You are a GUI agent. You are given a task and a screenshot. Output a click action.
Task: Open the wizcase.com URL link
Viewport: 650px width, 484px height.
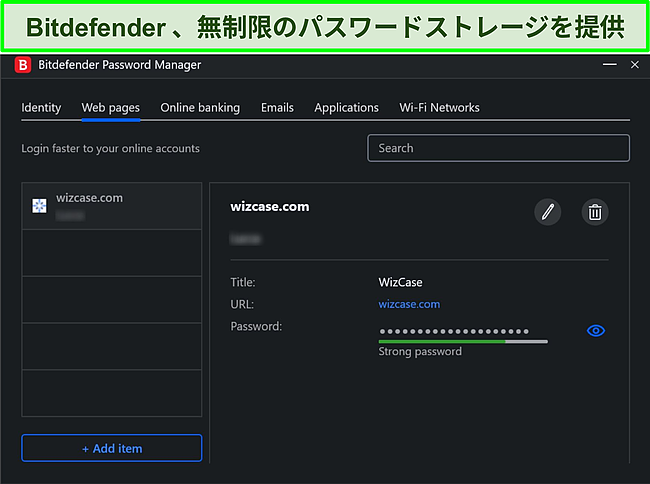(409, 304)
